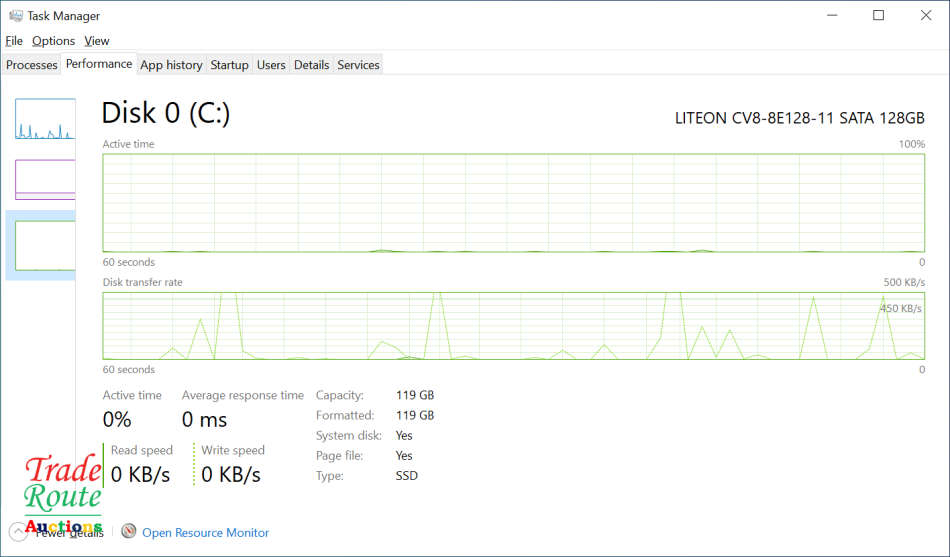The height and width of the screenshot is (557, 950).
Task: Switch to the Users tab
Action: (x=271, y=65)
